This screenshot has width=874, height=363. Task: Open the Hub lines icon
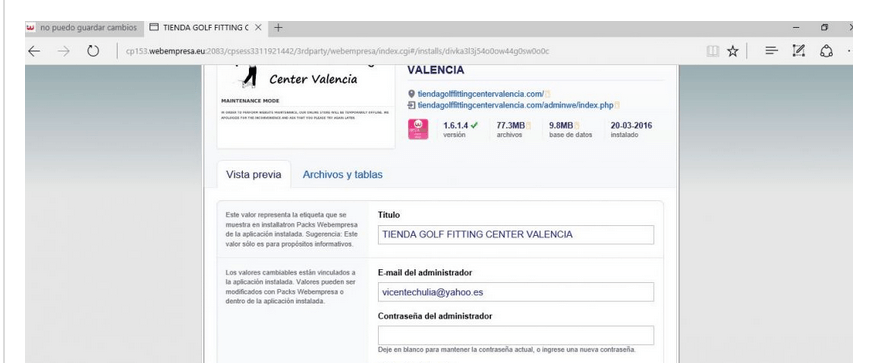[x=771, y=51]
